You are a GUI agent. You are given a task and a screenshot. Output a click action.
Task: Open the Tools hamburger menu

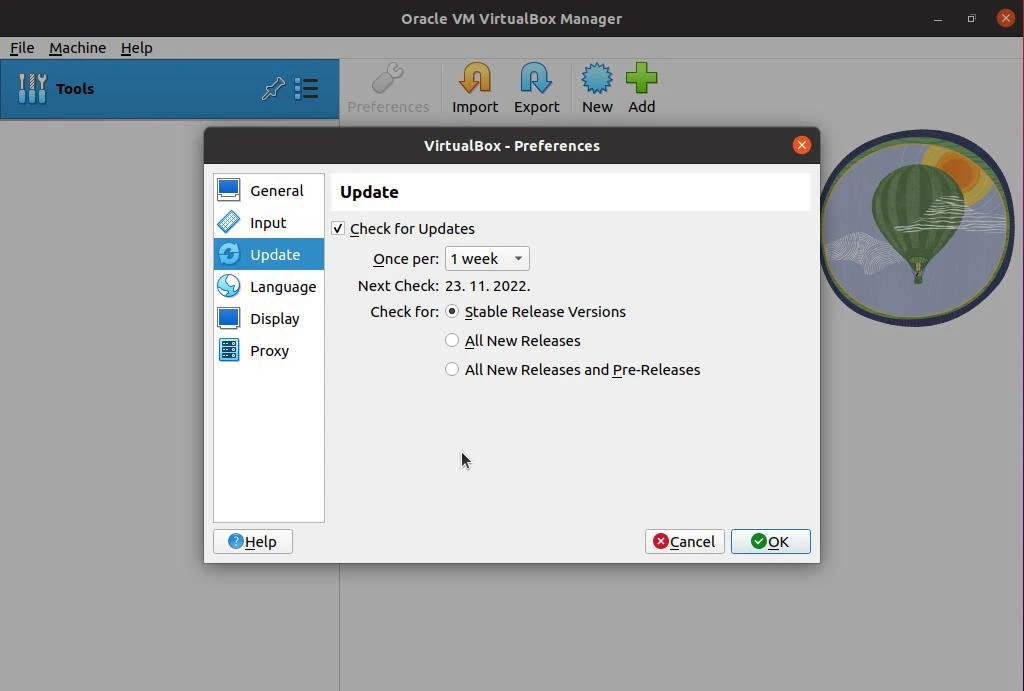point(308,89)
